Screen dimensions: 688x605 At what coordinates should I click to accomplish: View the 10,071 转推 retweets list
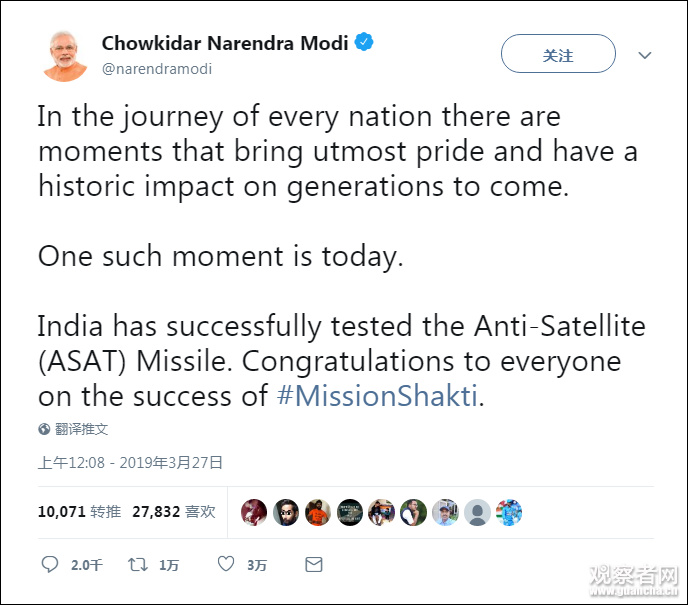click(79, 512)
